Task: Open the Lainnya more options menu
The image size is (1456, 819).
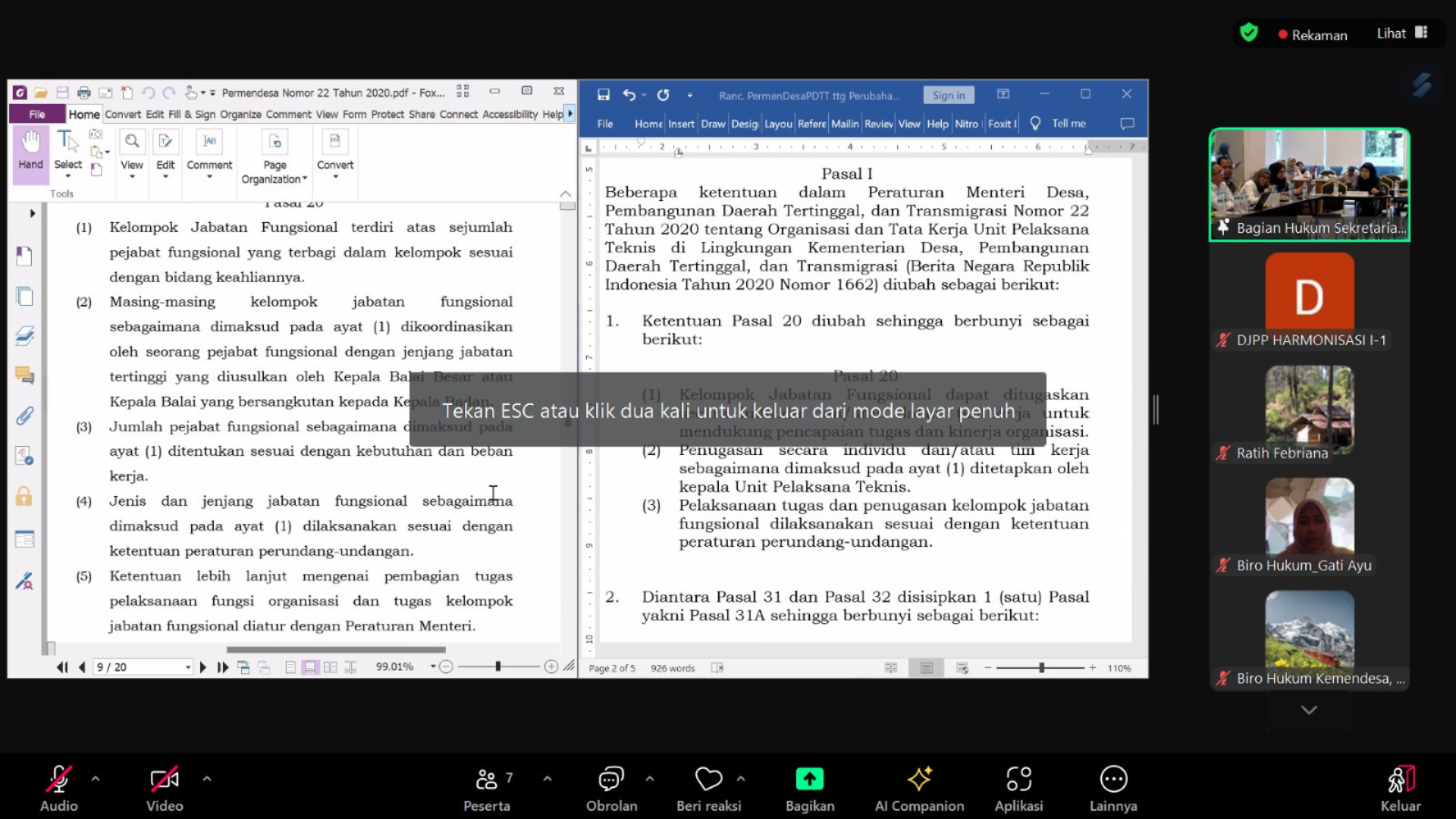Action: click(x=1113, y=789)
